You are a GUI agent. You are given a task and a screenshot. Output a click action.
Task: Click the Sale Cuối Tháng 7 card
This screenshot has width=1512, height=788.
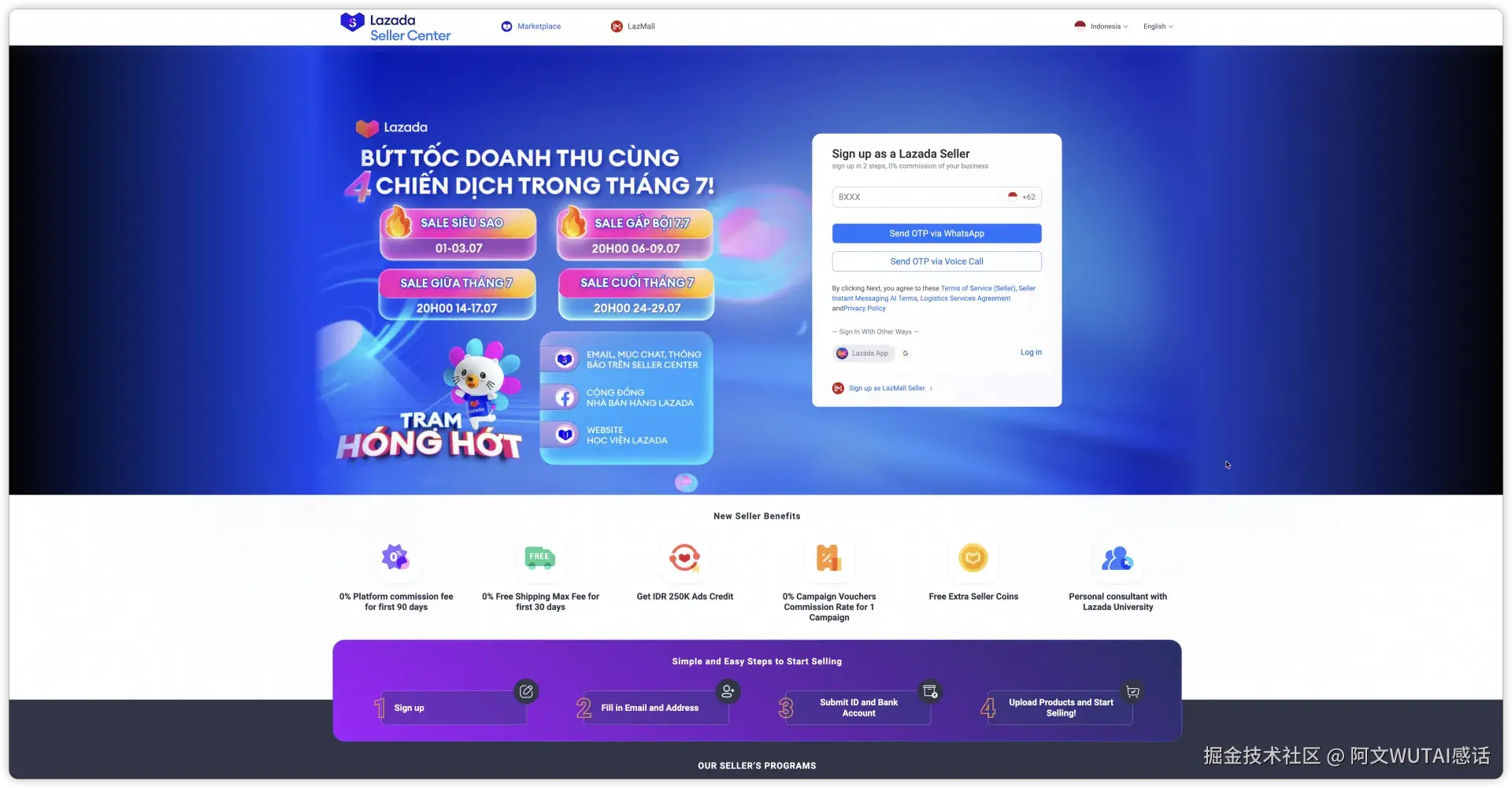click(636, 294)
